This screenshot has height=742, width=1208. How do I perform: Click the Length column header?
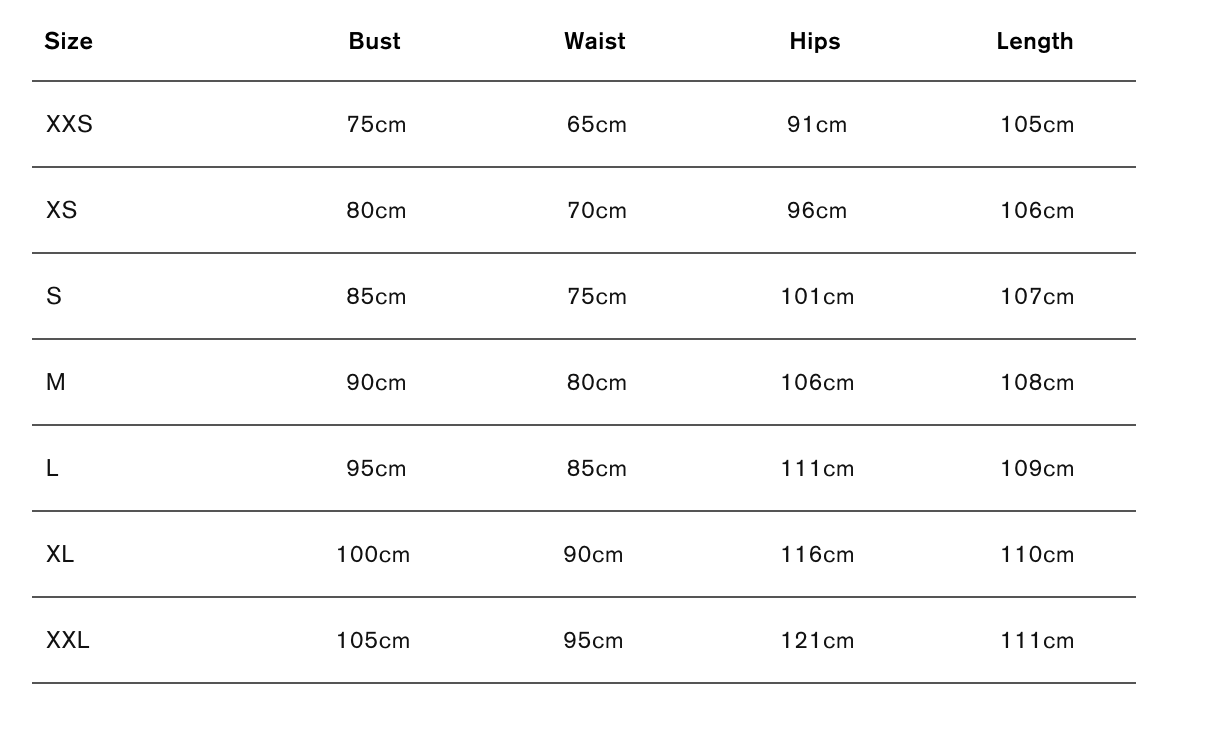[1035, 41]
